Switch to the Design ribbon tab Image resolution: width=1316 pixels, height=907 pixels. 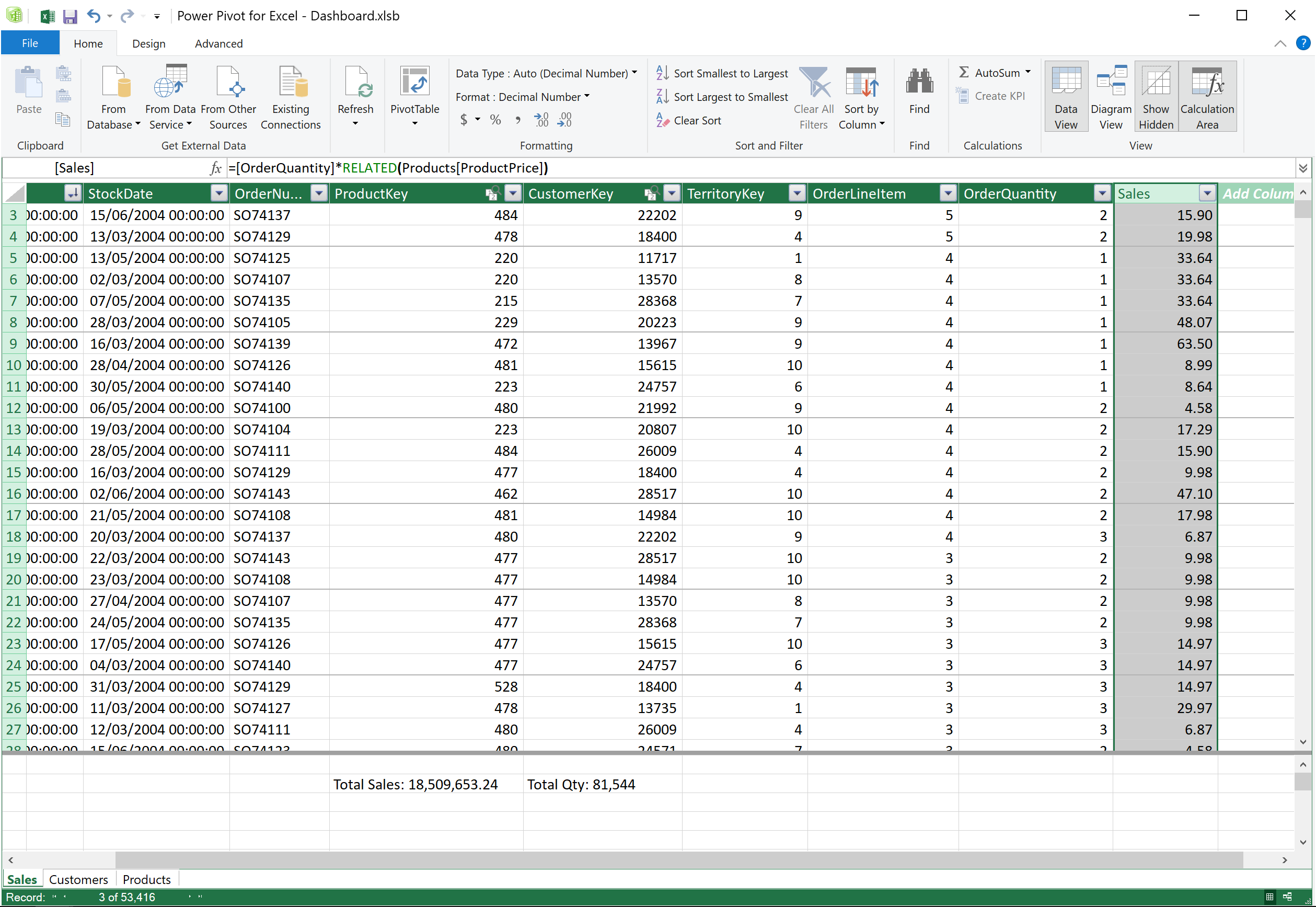click(148, 43)
